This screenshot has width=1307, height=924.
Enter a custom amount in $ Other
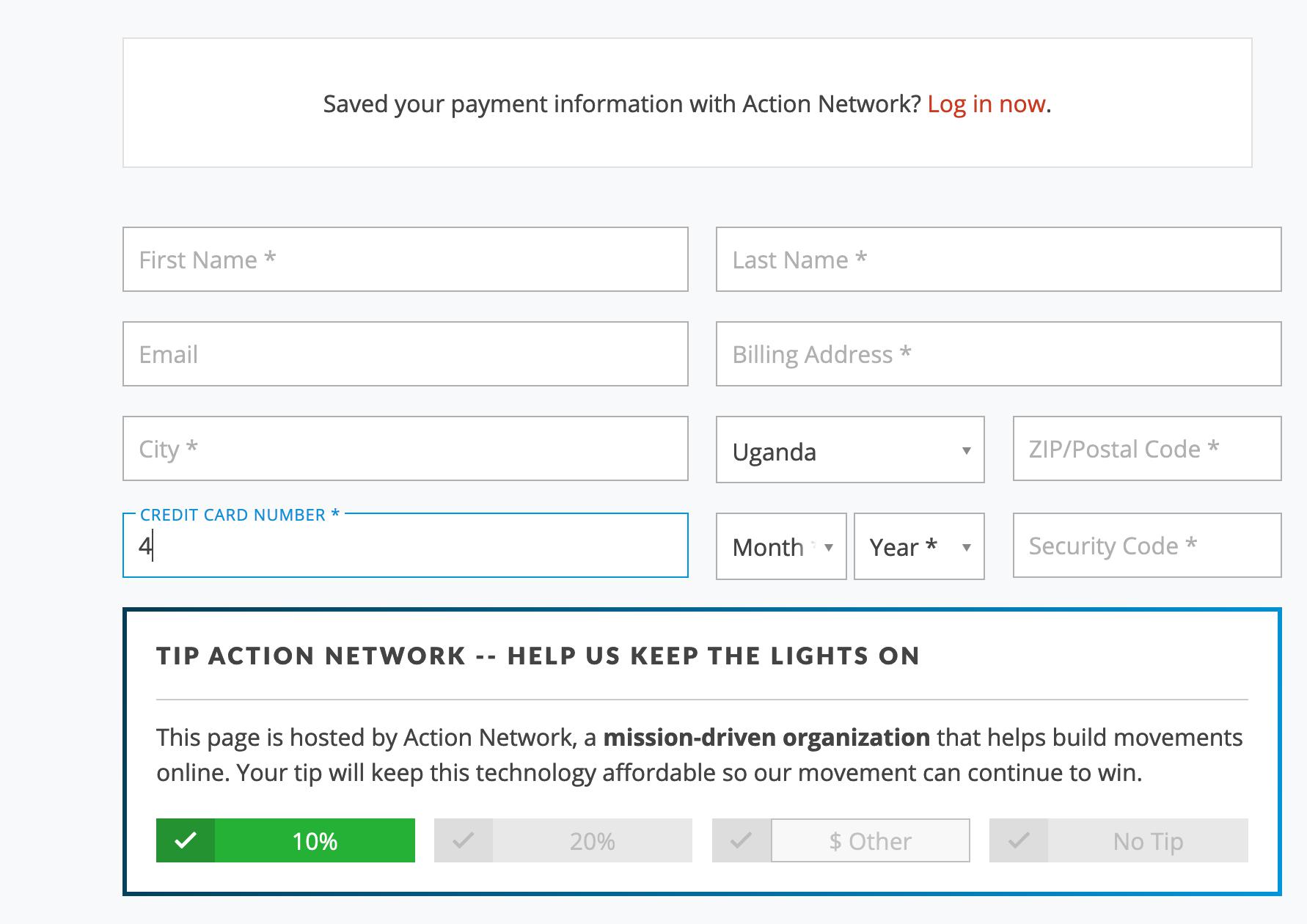click(x=870, y=840)
